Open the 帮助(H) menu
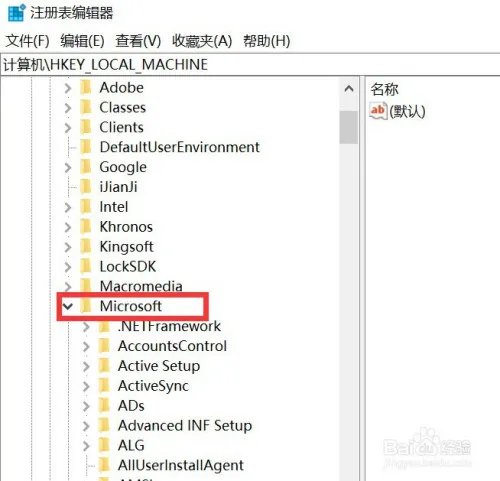The height and width of the screenshot is (481, 500). (267, 41)
